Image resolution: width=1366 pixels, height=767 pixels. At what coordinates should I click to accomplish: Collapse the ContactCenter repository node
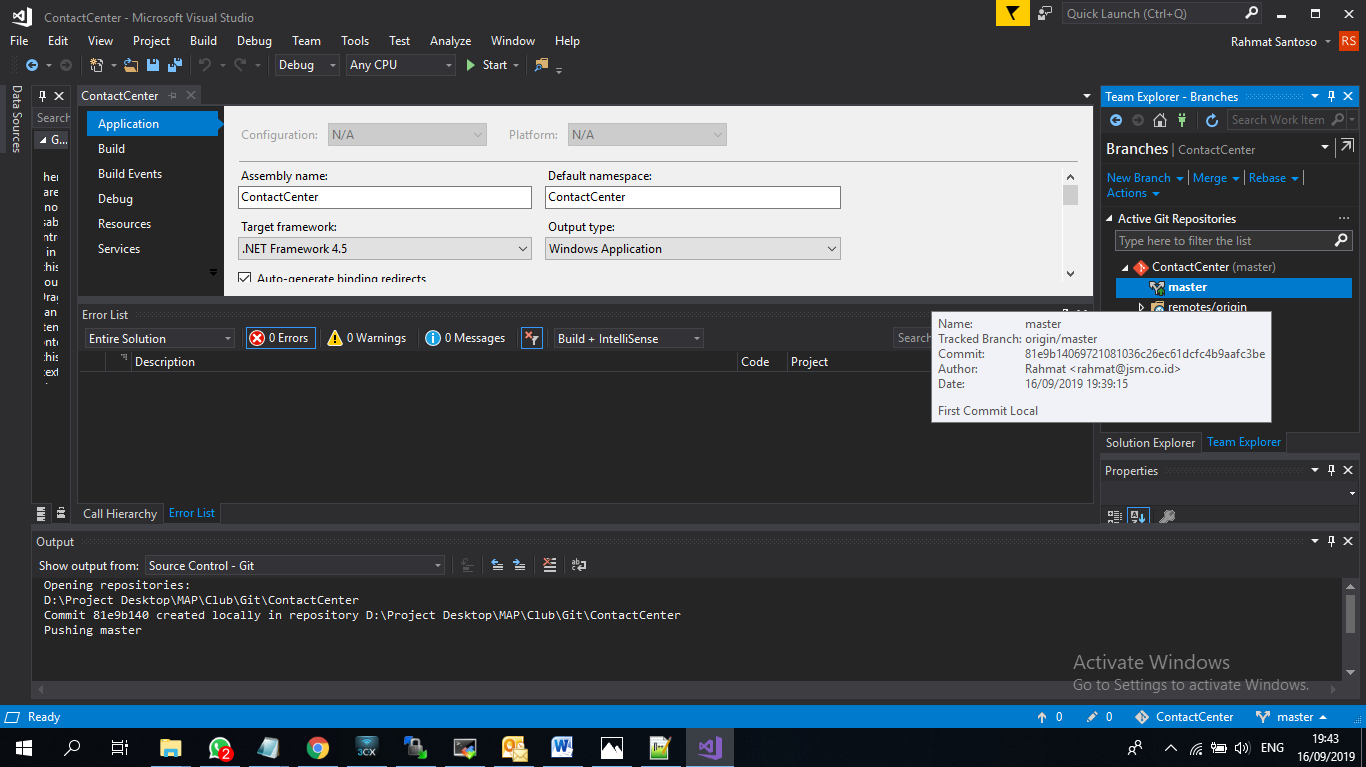tap(1125, 267)
